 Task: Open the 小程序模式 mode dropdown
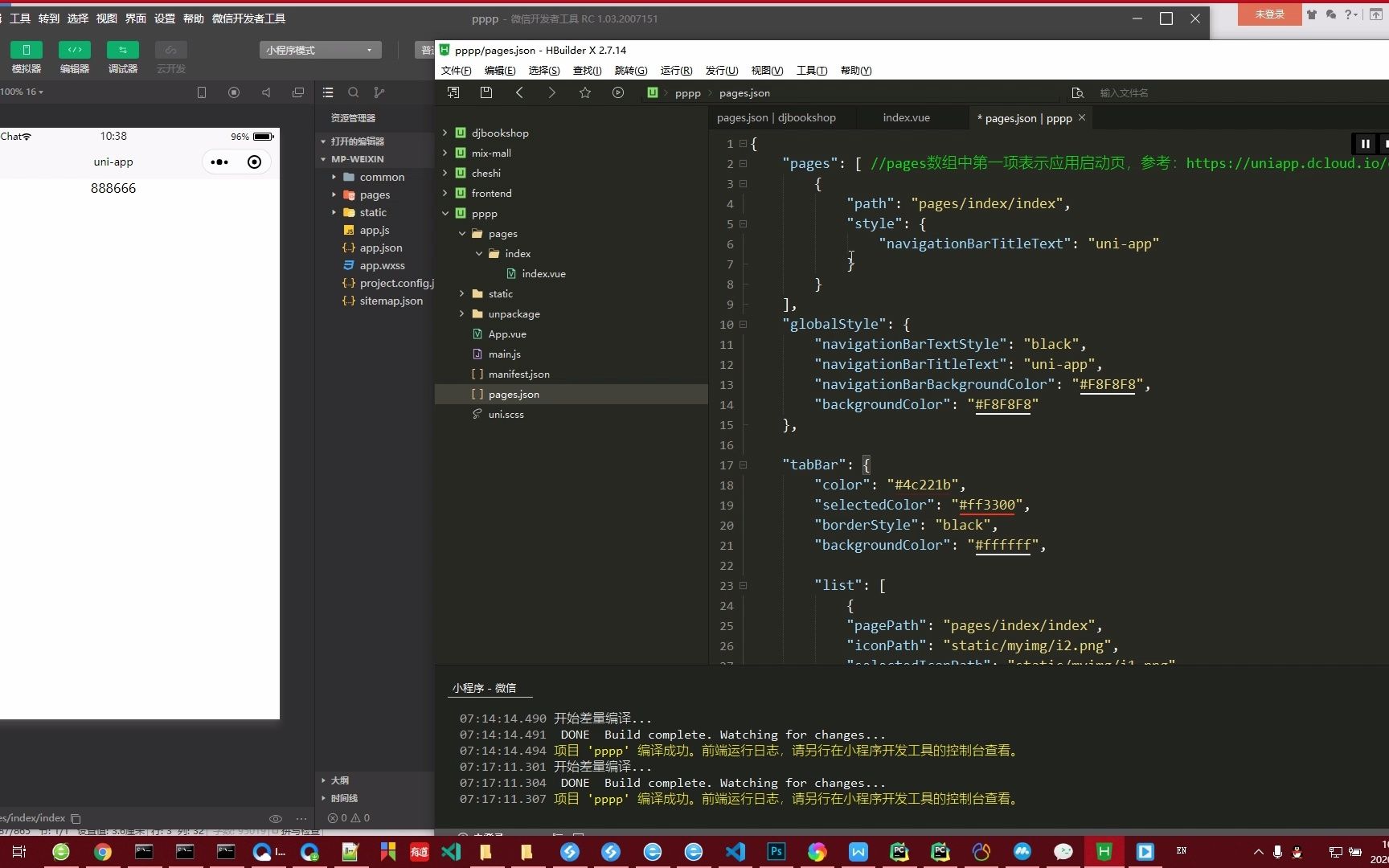[x=320, y=50]
